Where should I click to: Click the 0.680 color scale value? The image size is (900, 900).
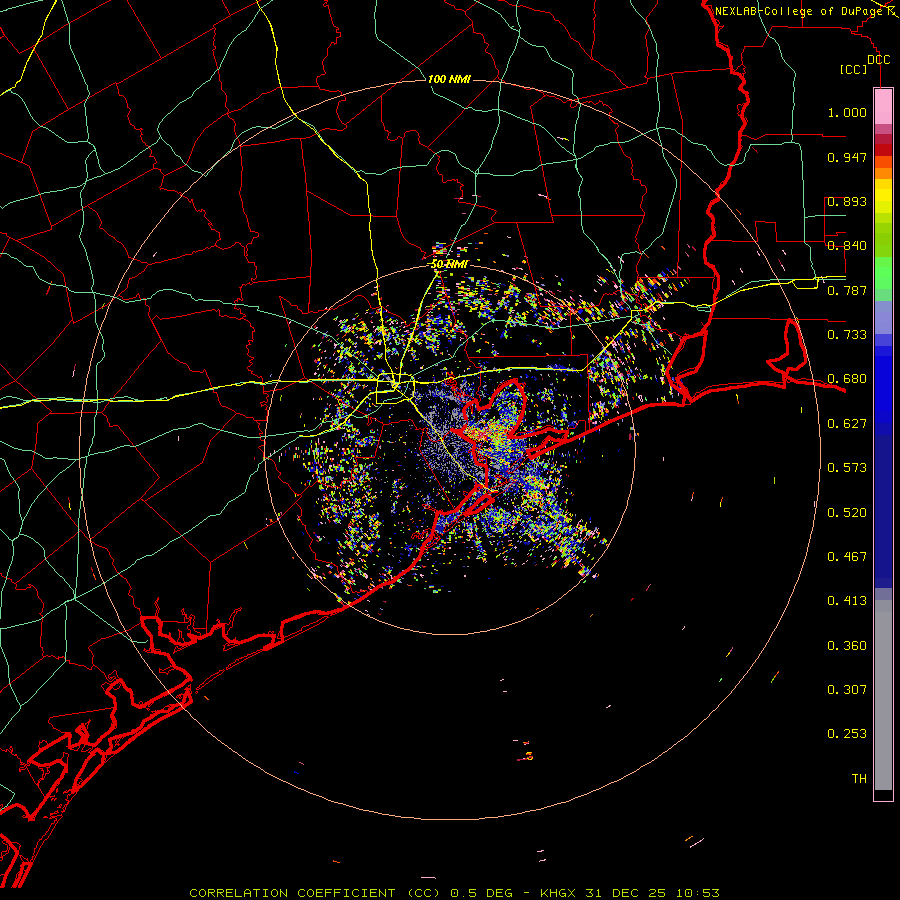click(847, 379)
